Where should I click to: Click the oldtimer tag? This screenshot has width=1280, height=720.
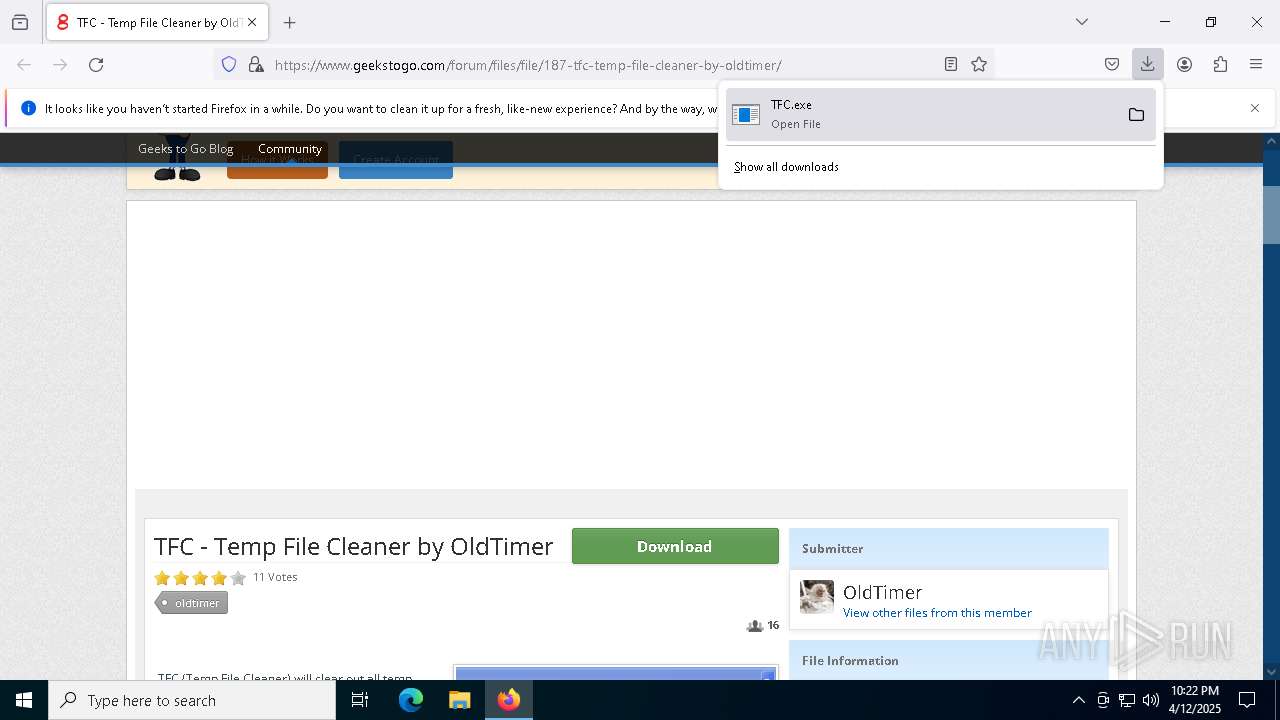tap(192, 603)
